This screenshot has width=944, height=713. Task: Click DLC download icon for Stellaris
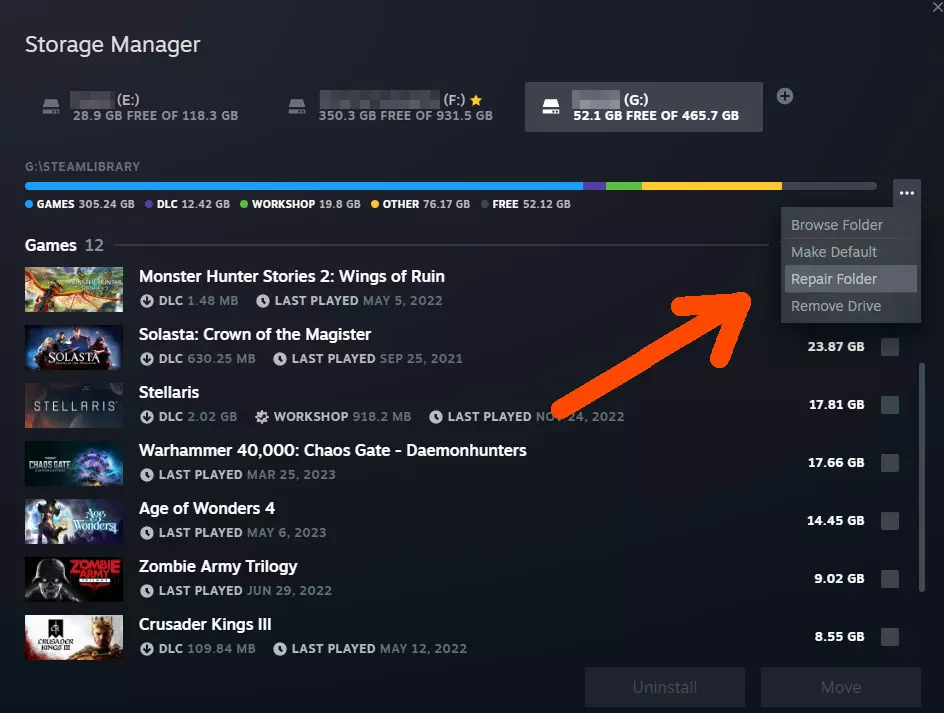coord(147,417)
